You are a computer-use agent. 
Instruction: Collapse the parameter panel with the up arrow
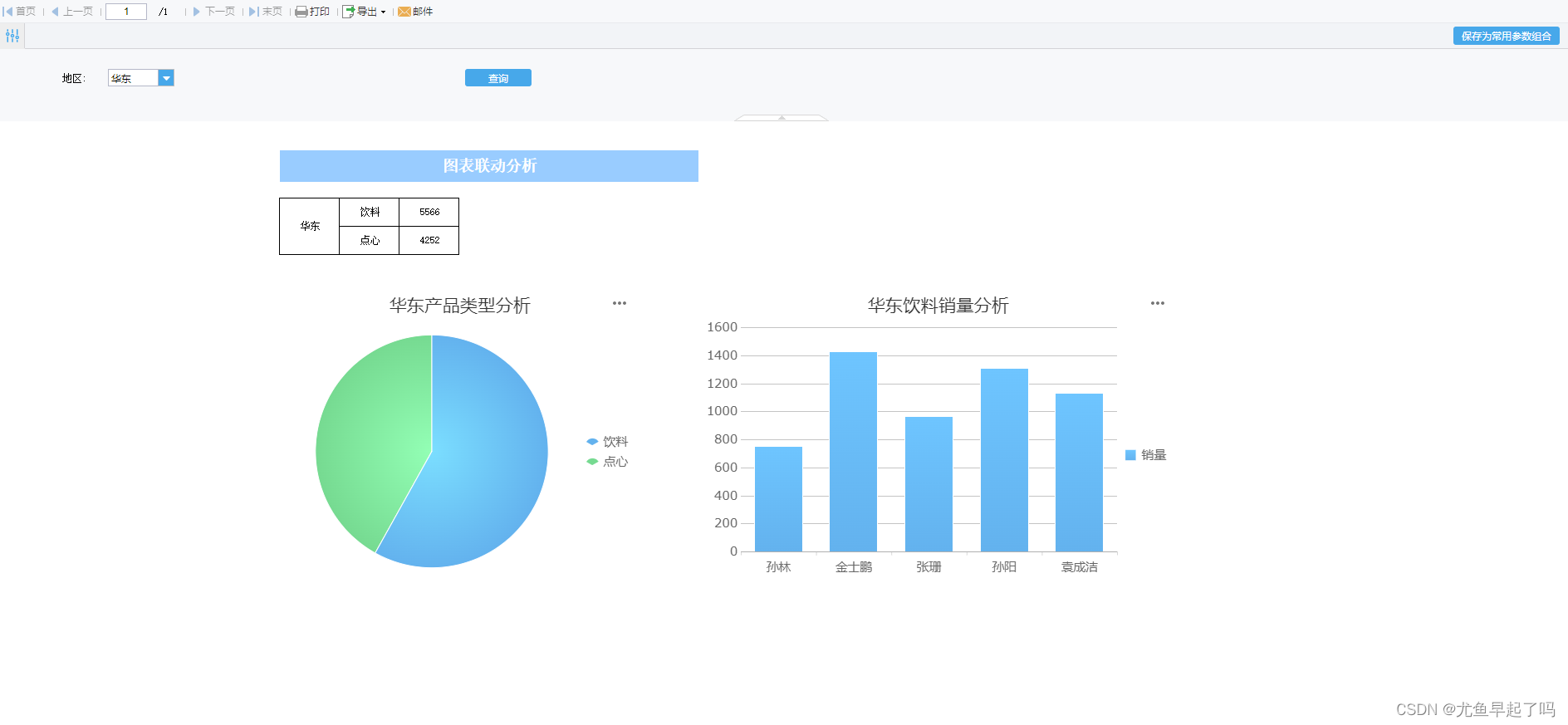(x=782, y=118)
